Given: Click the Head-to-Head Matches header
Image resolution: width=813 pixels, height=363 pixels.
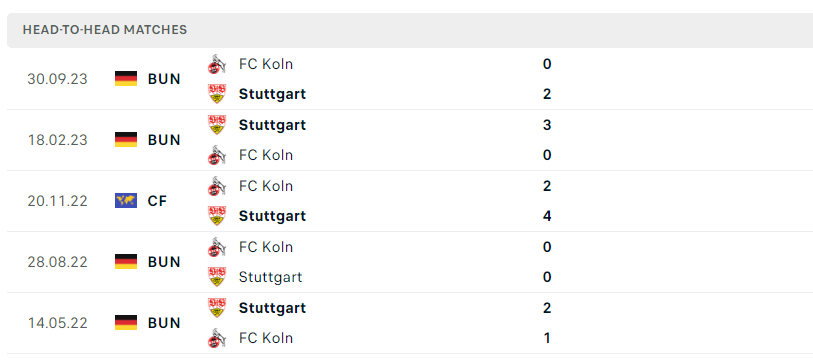Looking at the screenshot, I should click(105, 30).
